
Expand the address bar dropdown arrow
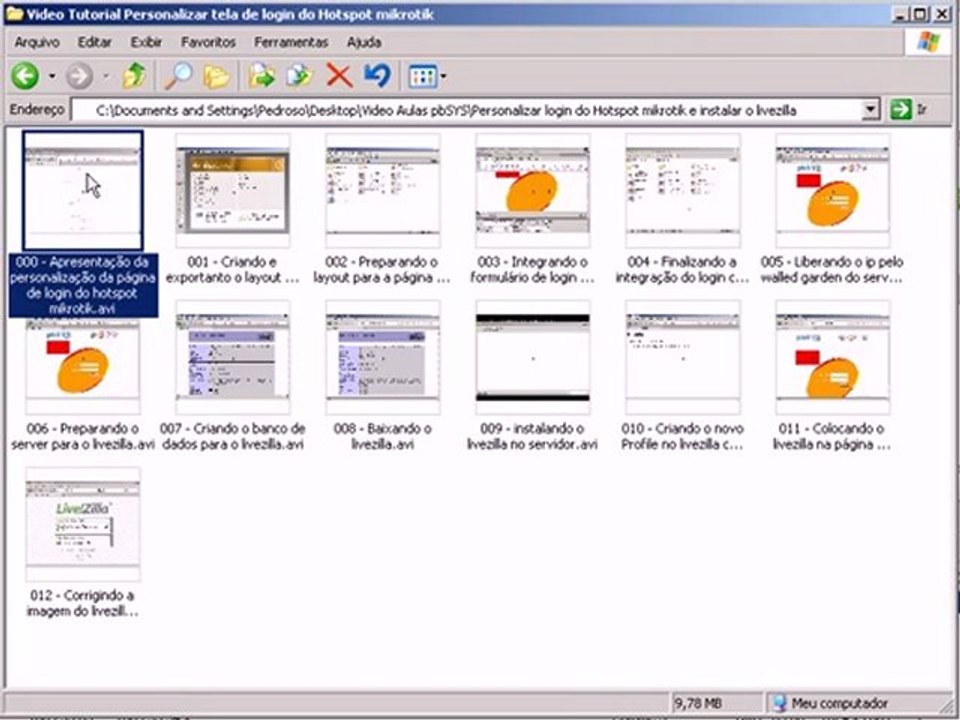click(x=871, y=110)
